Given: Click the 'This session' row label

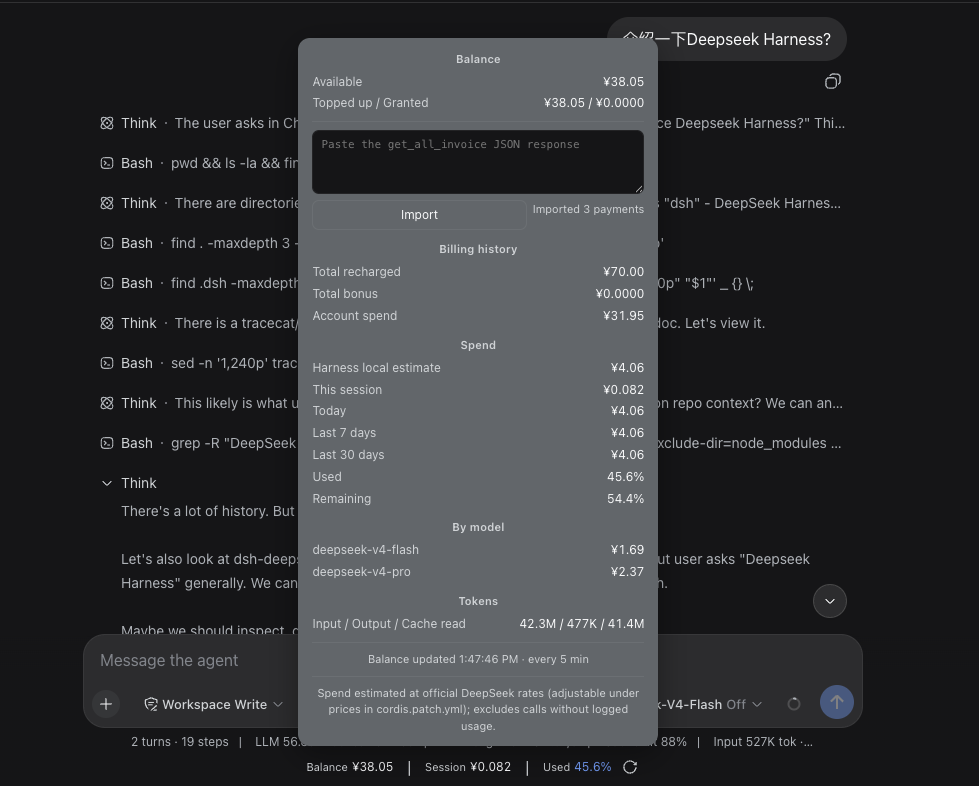Looking at the screenshot, I should tap(347, 390).
